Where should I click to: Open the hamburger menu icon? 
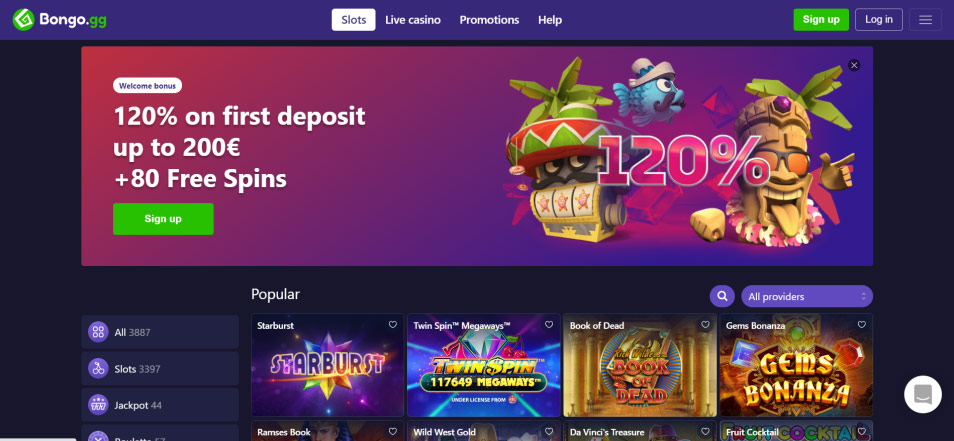(x=925, y=19)
